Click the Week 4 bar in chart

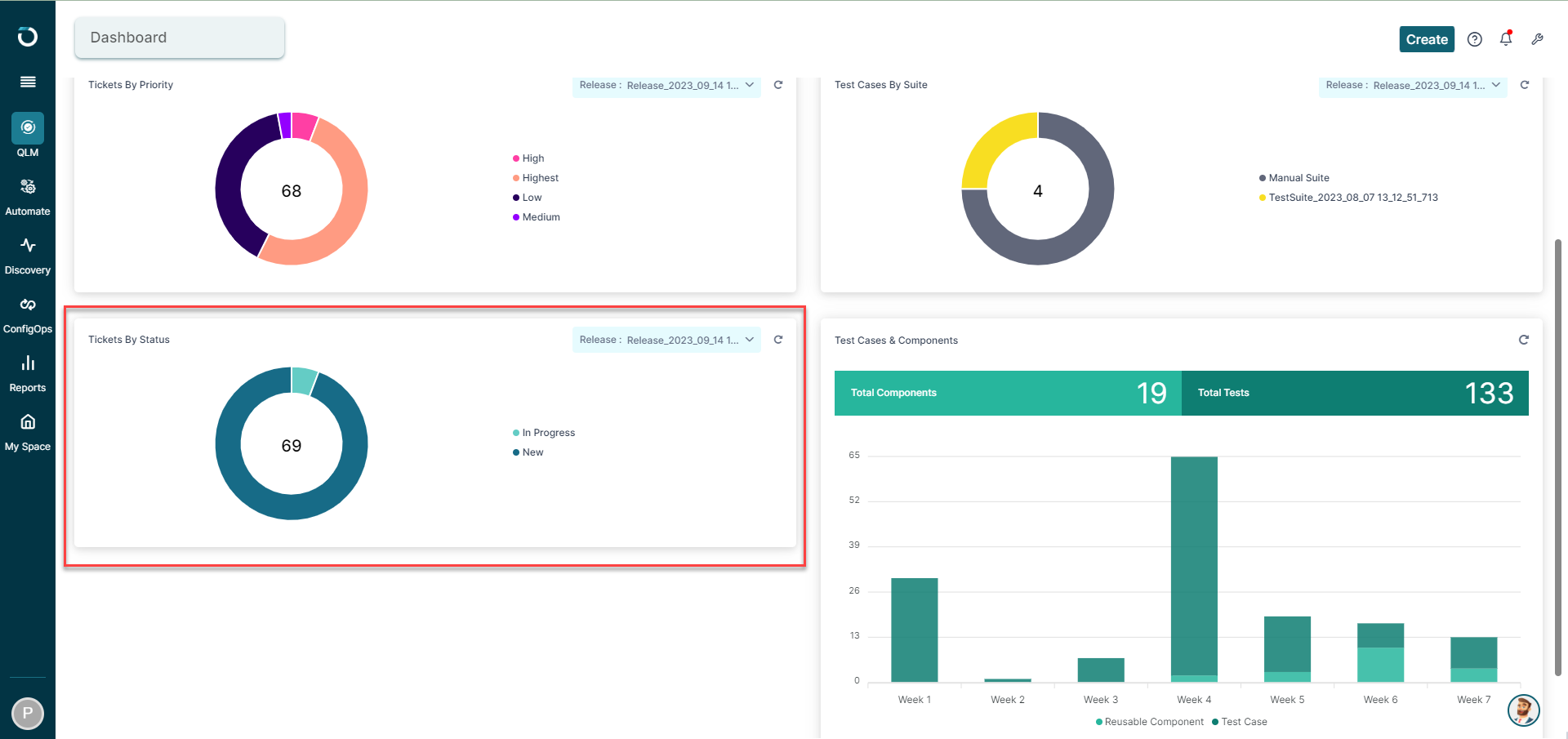[1194, 569]
